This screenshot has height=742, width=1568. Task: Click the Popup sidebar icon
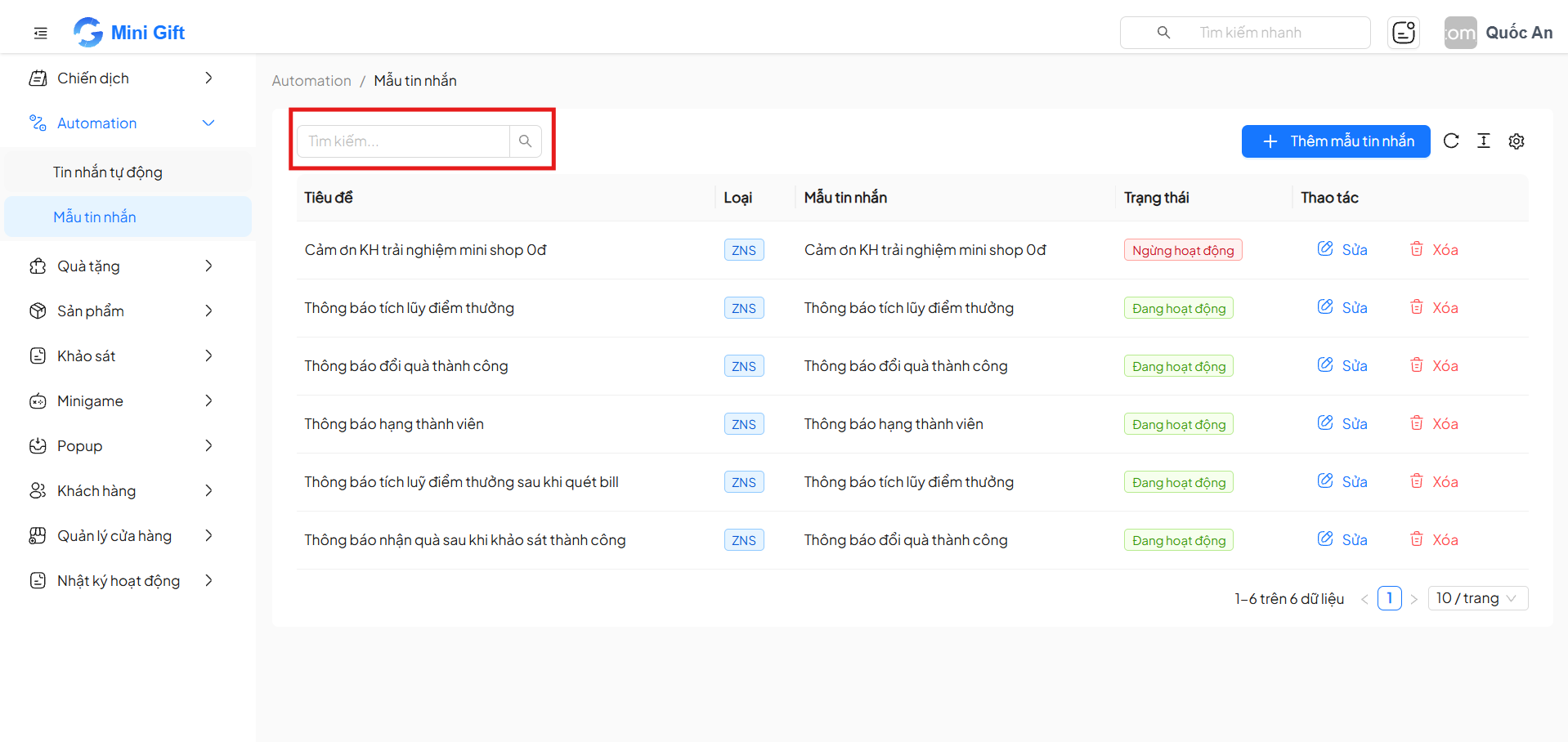38,445
